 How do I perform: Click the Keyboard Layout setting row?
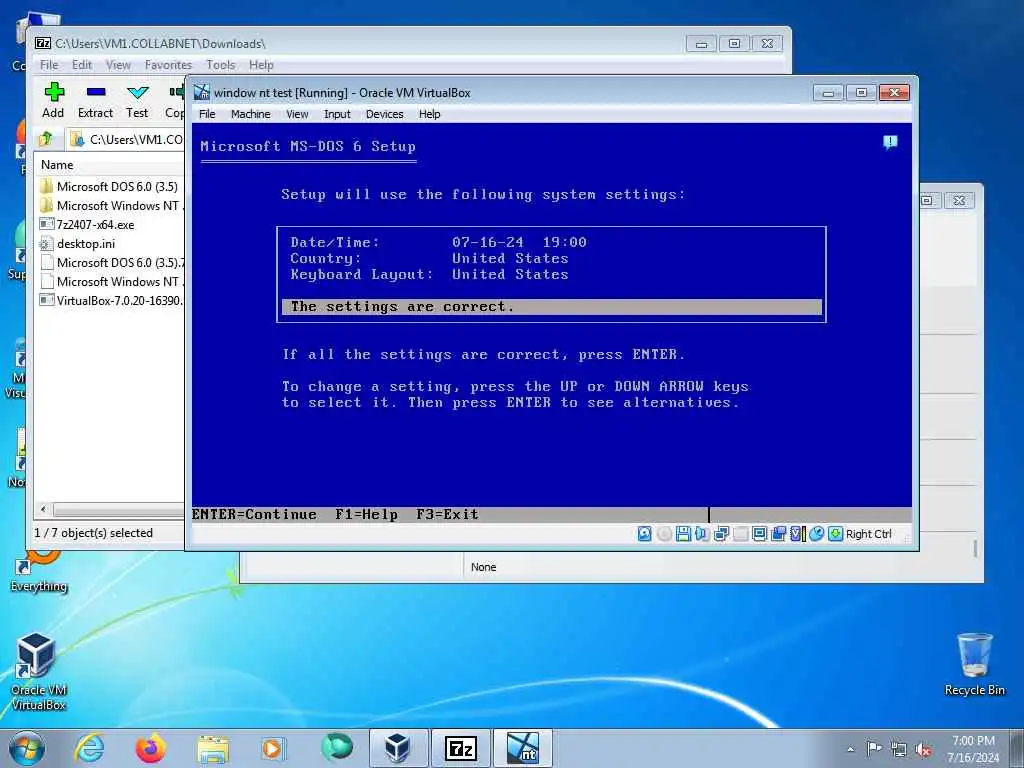429,274
